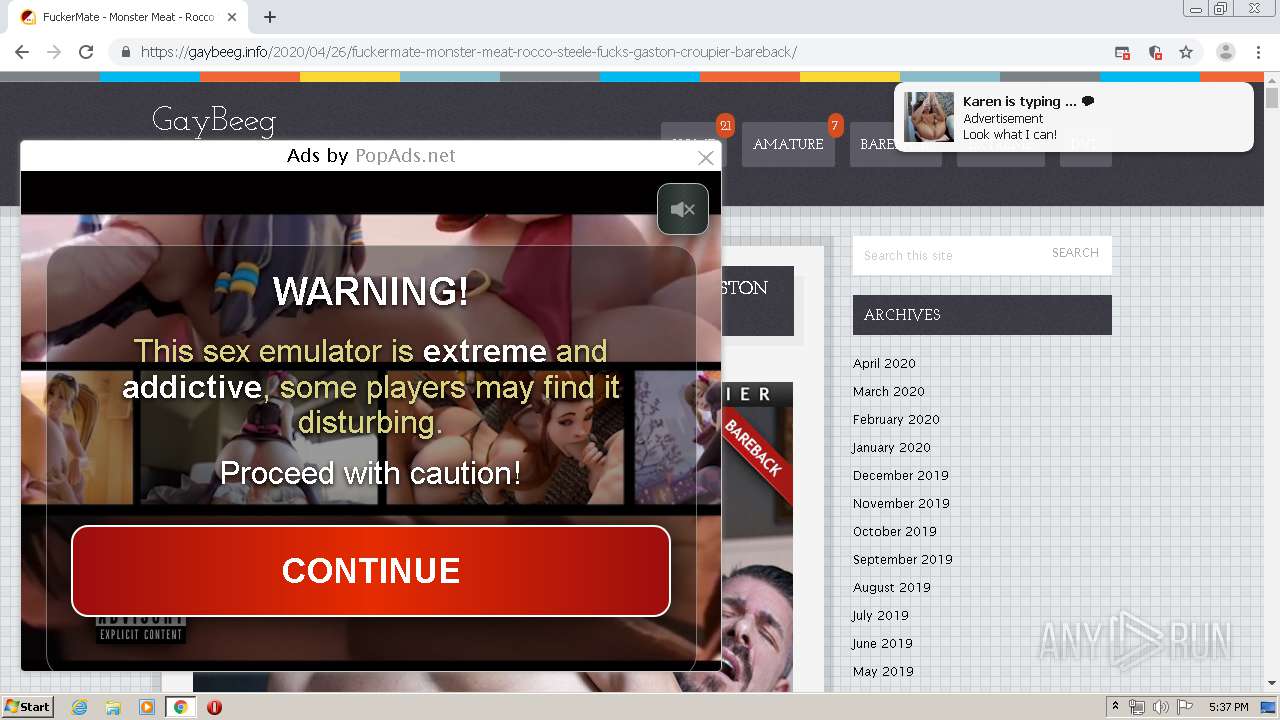Open the Action Center flag icon
Image resolution: width=1280 pixels, height=720 pixels.
coord(1185,707)
